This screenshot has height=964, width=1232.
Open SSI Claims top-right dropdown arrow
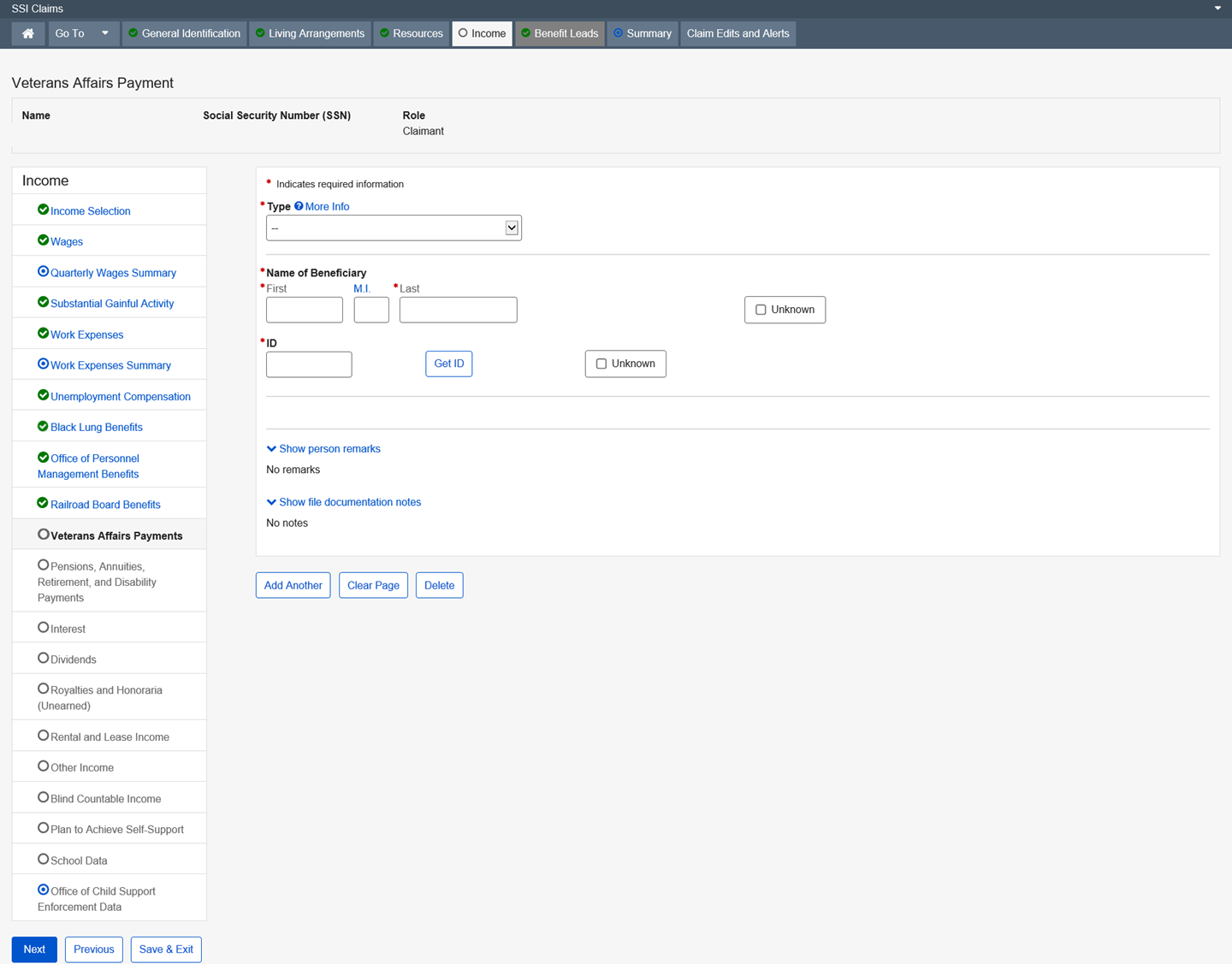pyautogui.click(x=1217, y=9)
